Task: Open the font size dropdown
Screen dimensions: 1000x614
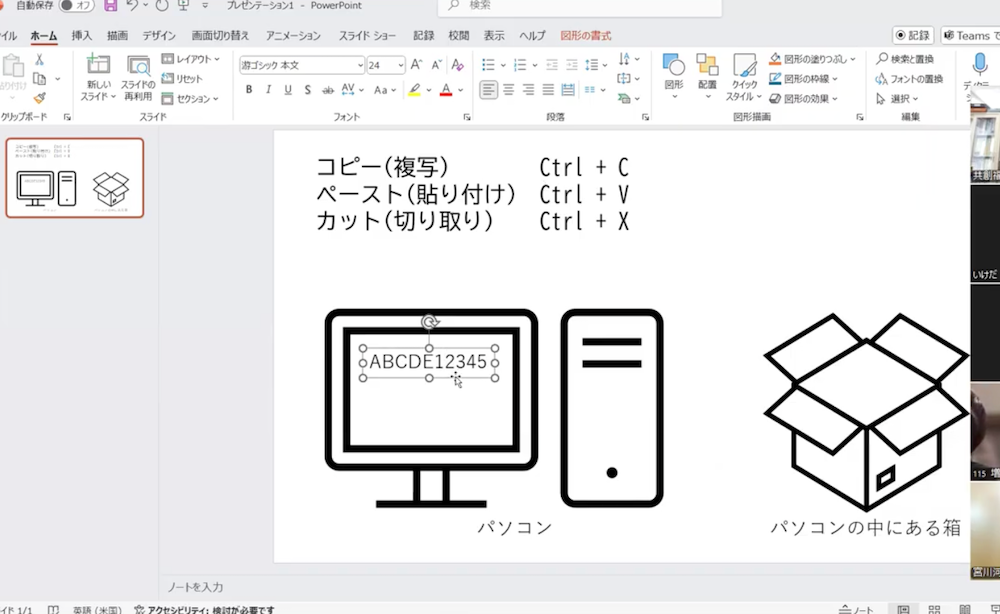Action: coord(401,65)
